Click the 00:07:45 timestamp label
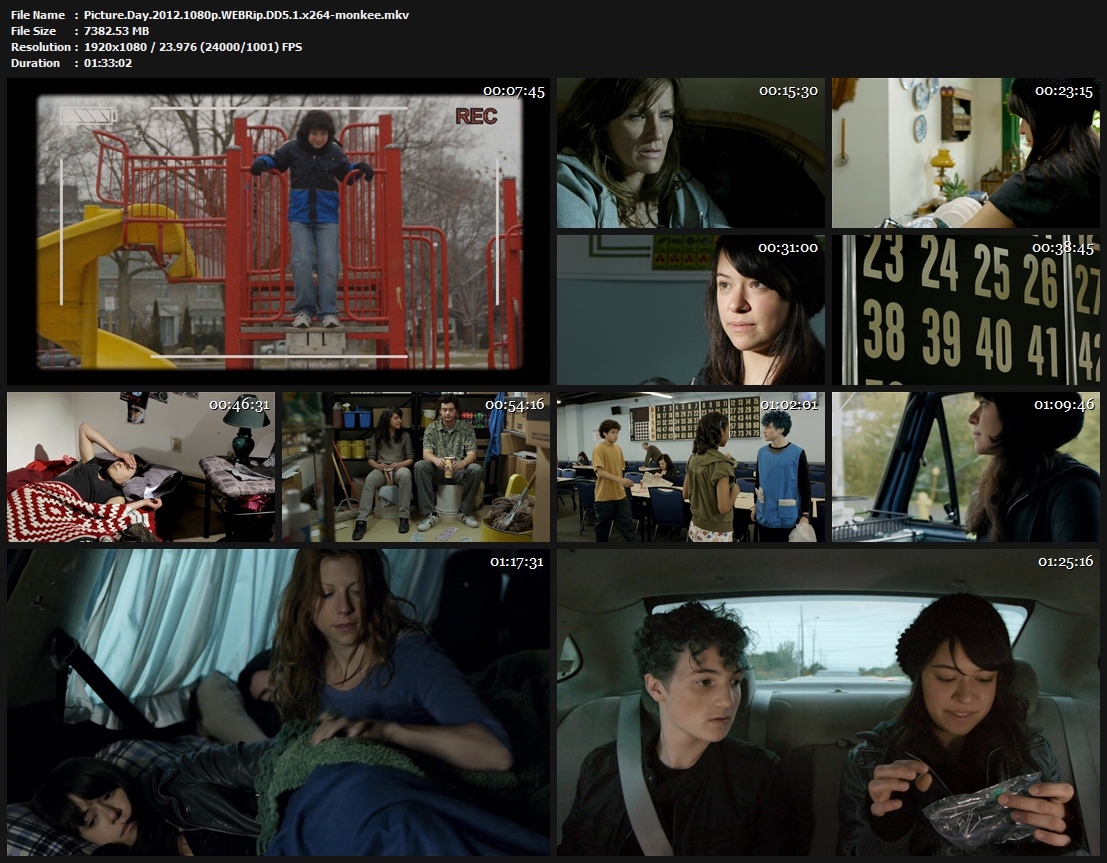The width and height of the screenshot is (1107, 863). coord(513,91)
